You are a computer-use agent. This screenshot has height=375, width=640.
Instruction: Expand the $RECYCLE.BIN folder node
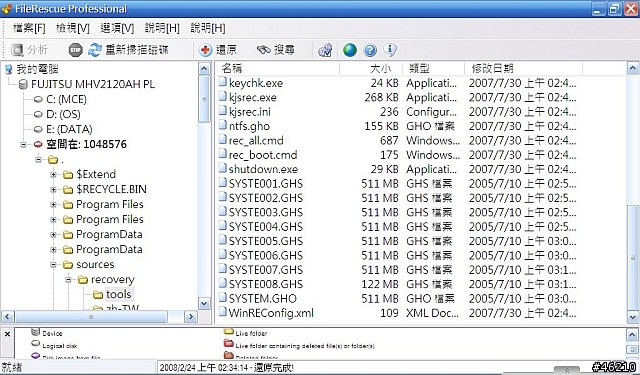coord(53,190)
